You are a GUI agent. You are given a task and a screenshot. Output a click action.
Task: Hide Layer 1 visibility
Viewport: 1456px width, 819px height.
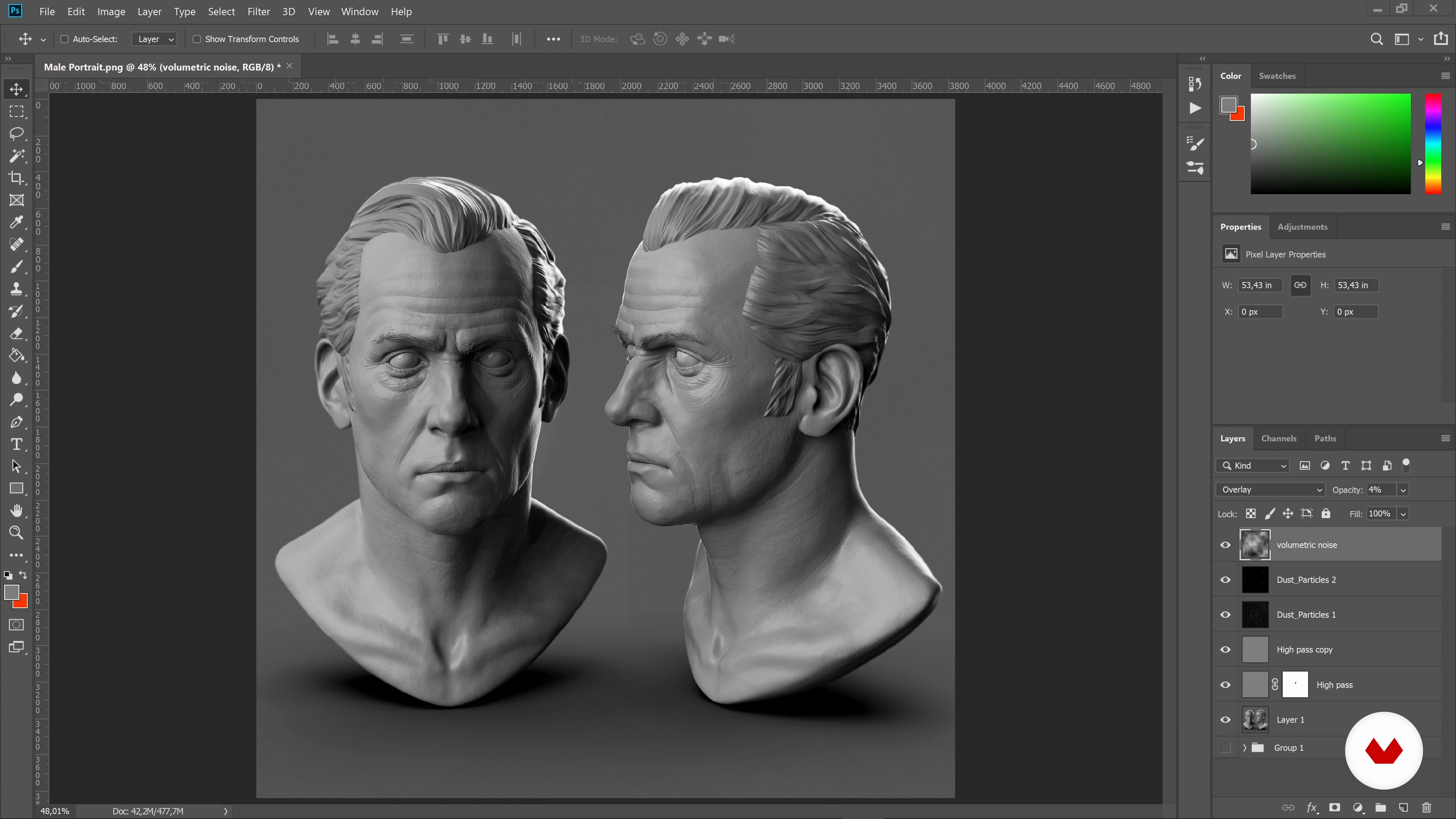(x=1225, y=720)
